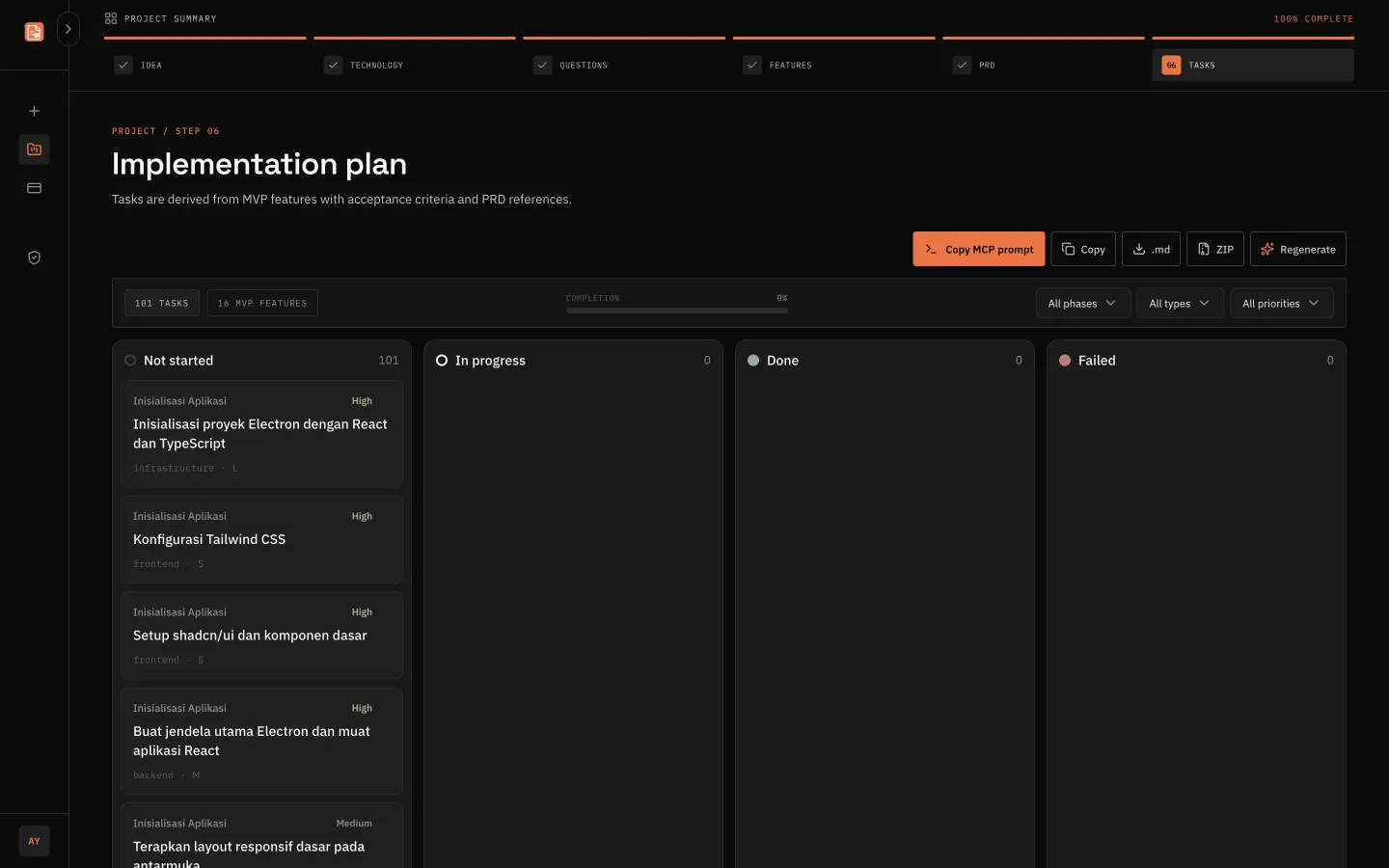Open the Konfigurasi Tailwind CSS task card

coord(261,539)
